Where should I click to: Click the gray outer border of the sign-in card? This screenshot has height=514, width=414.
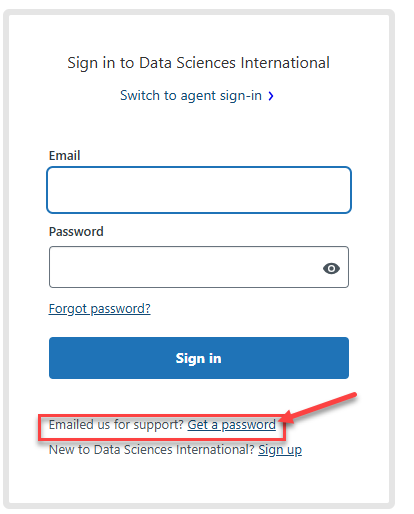click(6, 259)
